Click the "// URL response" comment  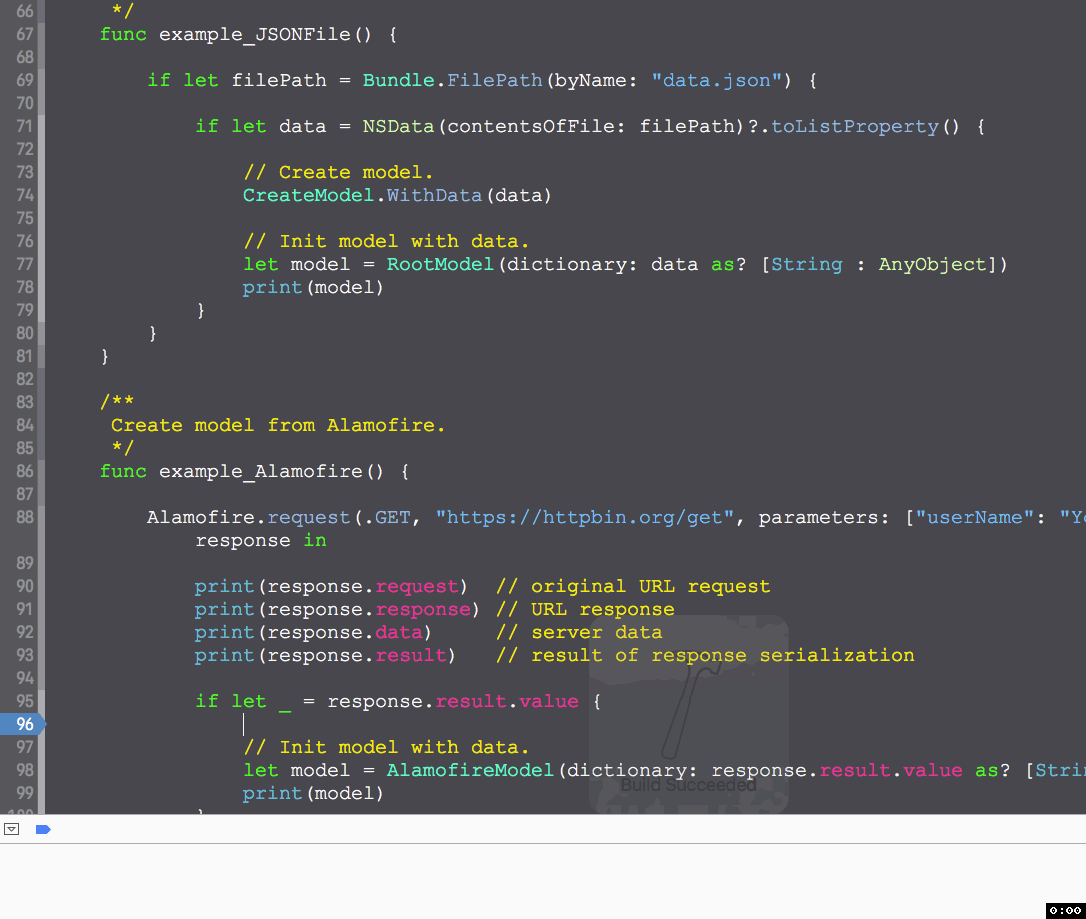point(585,609)
